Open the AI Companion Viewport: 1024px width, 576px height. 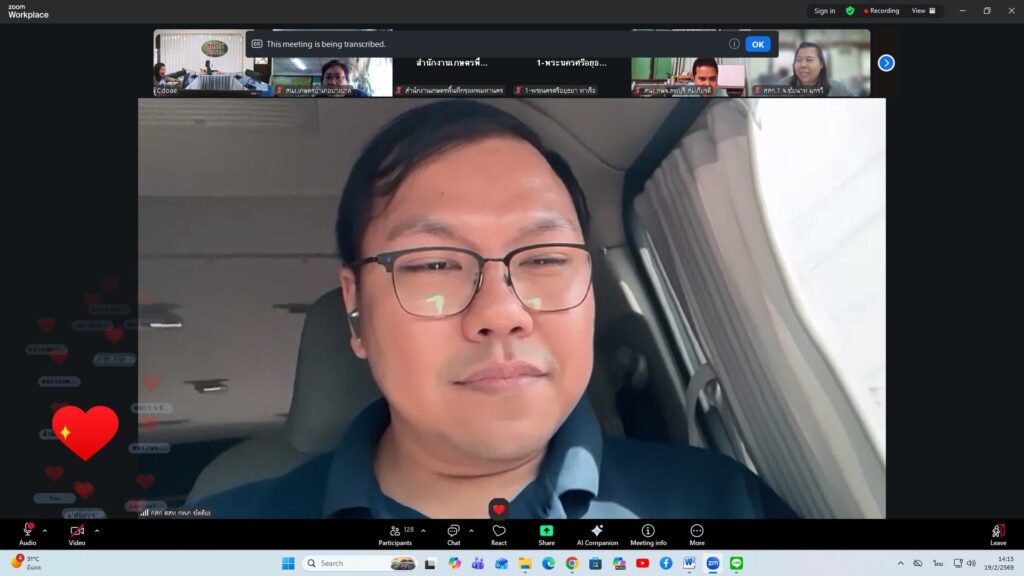597,533
